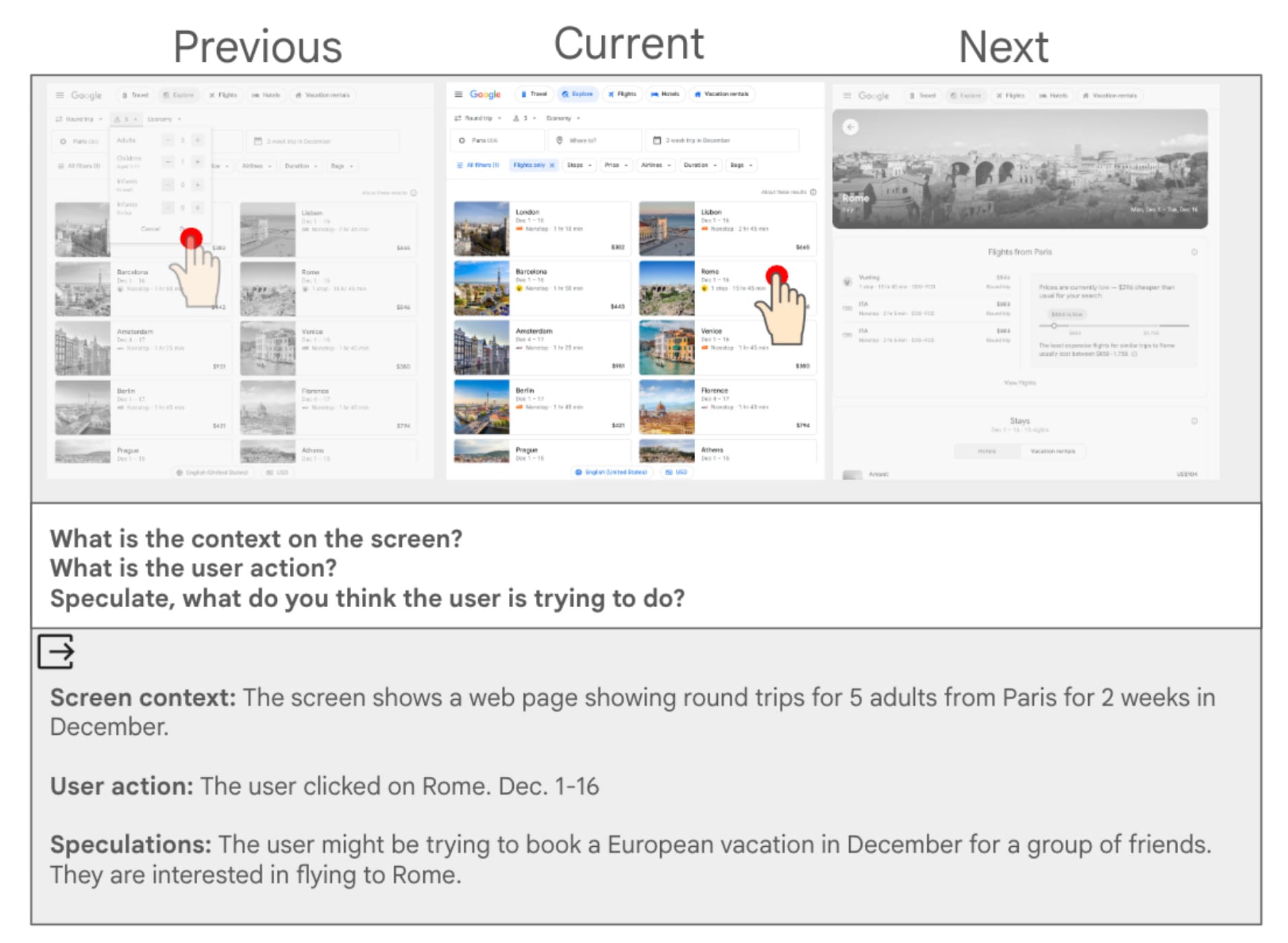Switch Stays to Vacation rentals
The height and width of the screenshot is (943, 1288).
coord(1053,451)
